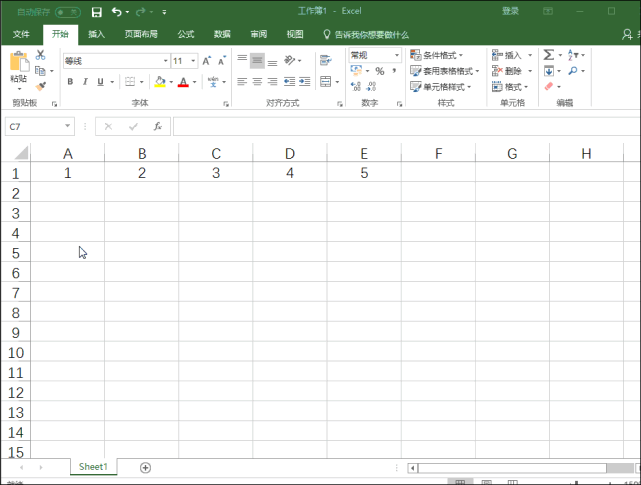Click the Select All corner triangle
Viewport: 641px width, 485px height.
tap(19, 153)
